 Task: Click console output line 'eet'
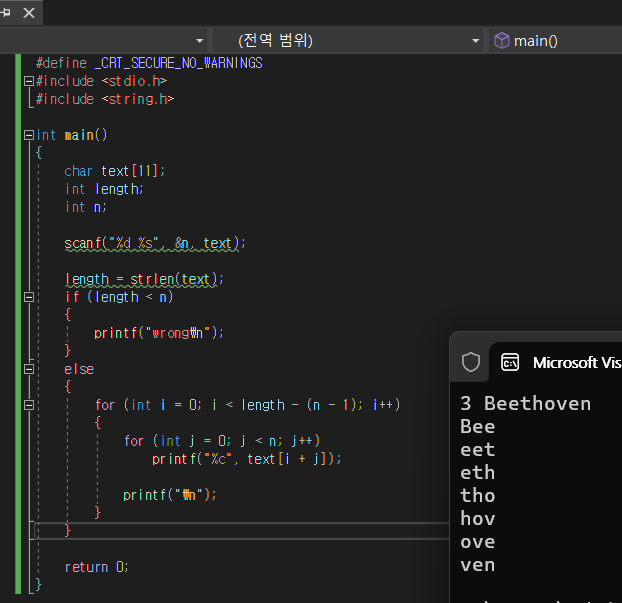point(478,449)
